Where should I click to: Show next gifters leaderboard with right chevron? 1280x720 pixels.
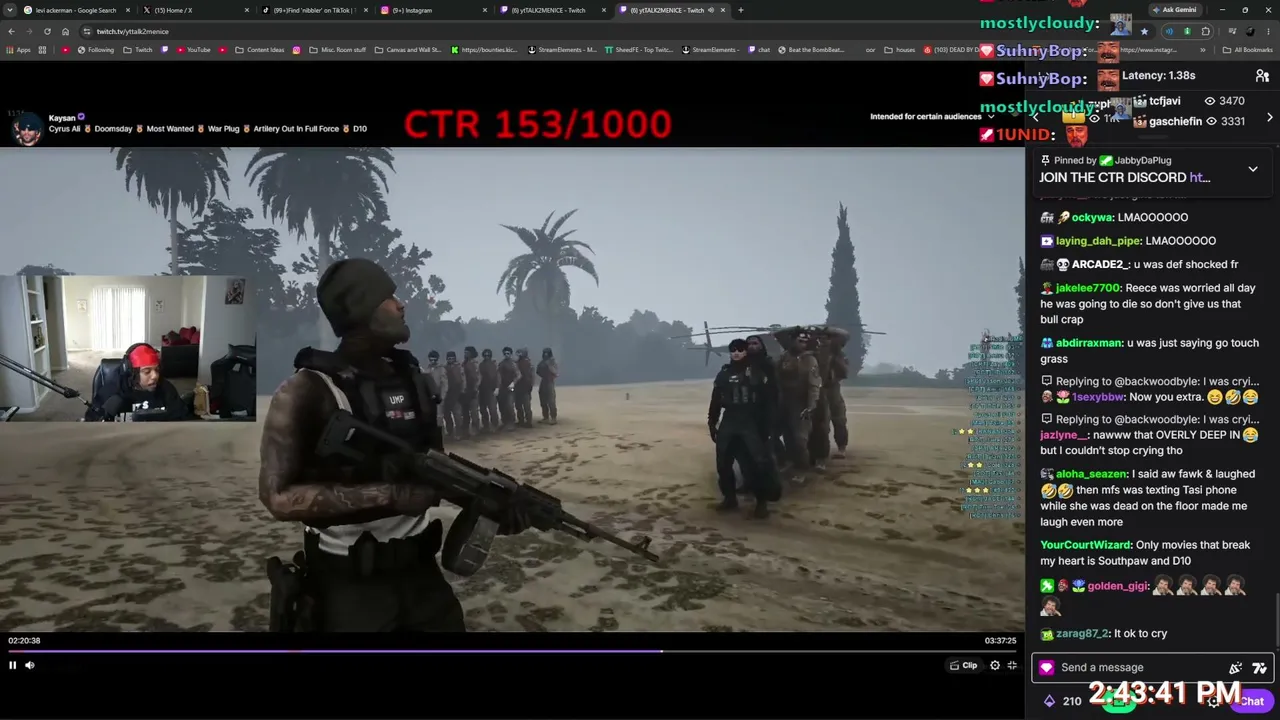[x=1270, y=117]
